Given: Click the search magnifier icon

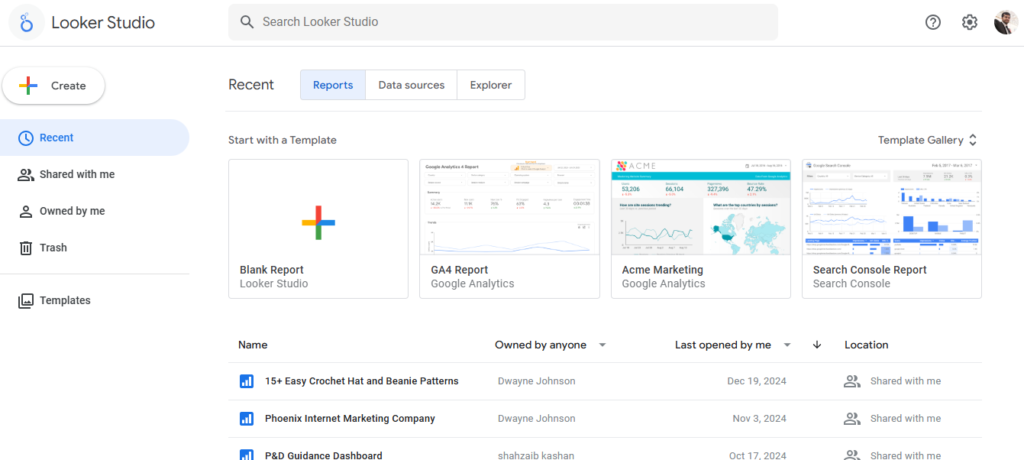Looking at the screenshot, I should click(x=246, y=22).
